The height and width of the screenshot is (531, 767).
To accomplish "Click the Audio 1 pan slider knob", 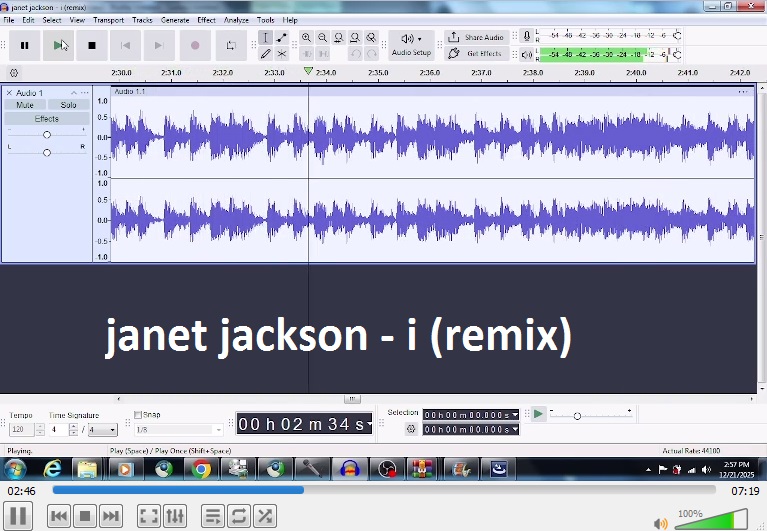I will (x=47, y=153).
